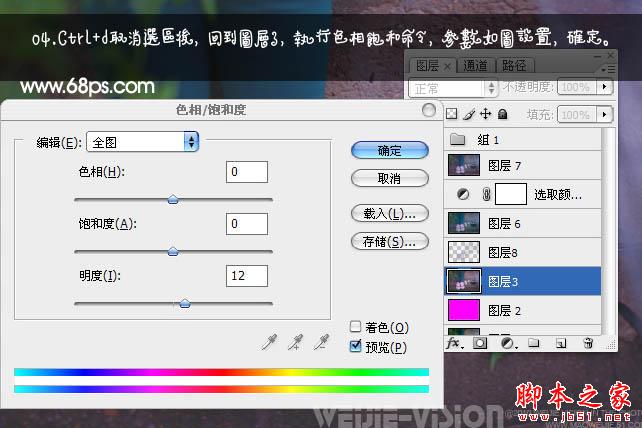Image resolution: width=642 pixels, height=428 pixels.
Task: Click the lock image pixels brush icon
Action: pos(469,114)
